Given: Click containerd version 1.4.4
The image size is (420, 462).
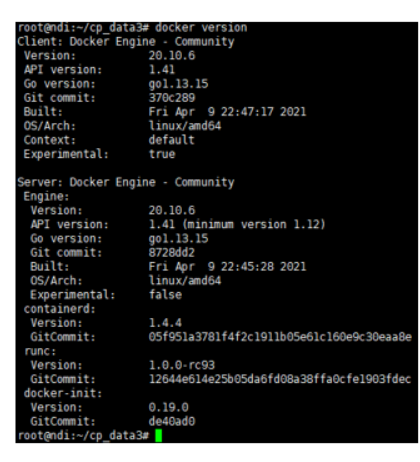Looking at the screenshot, I should 165,323.
